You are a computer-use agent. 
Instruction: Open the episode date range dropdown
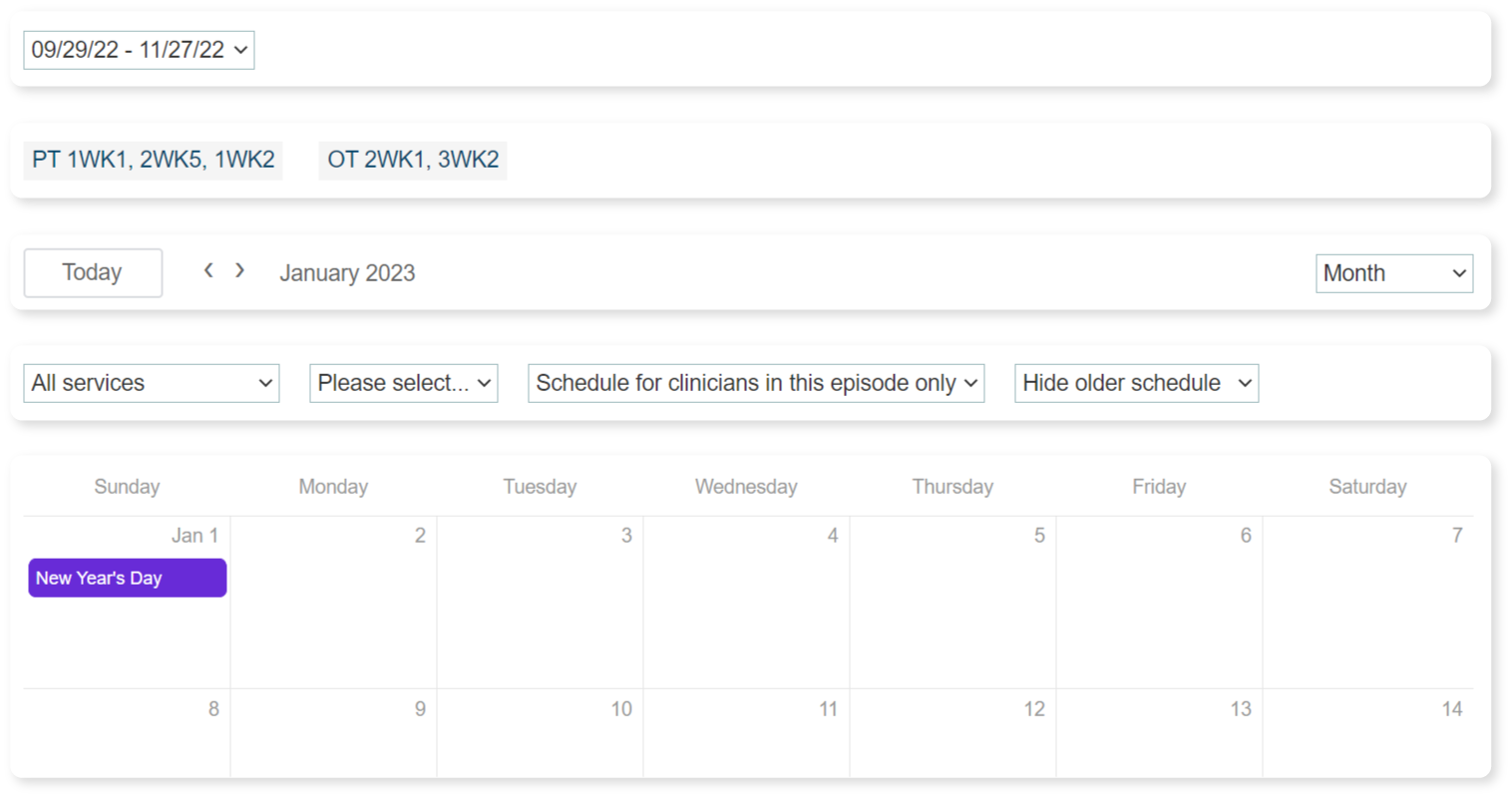(139, 50)
